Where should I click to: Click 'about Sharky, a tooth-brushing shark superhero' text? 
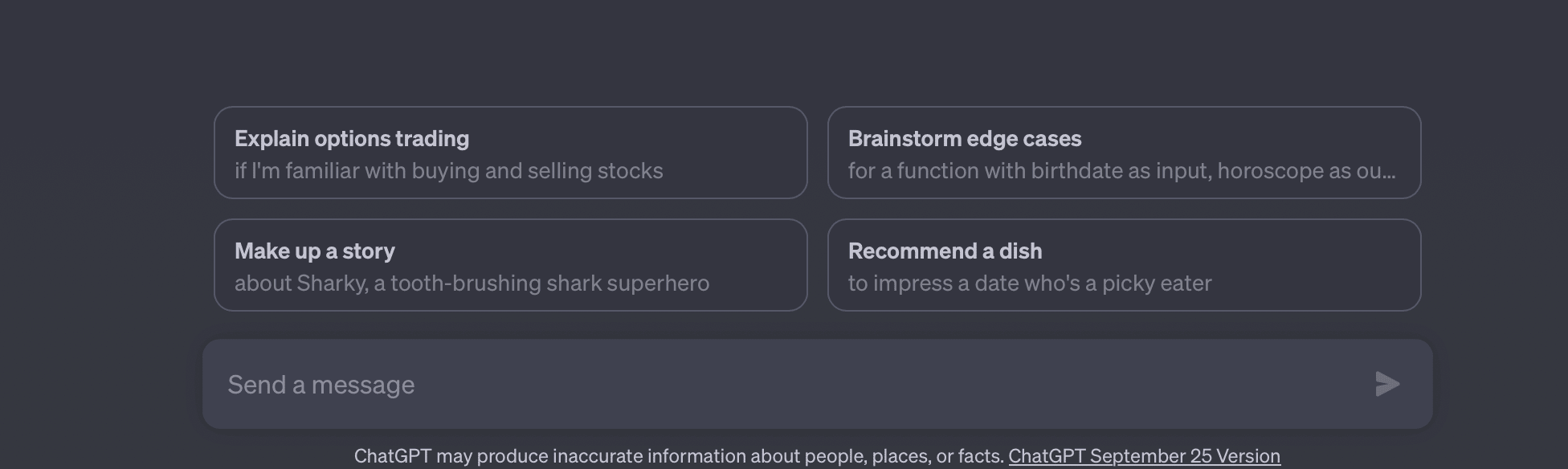coord(472,283)
